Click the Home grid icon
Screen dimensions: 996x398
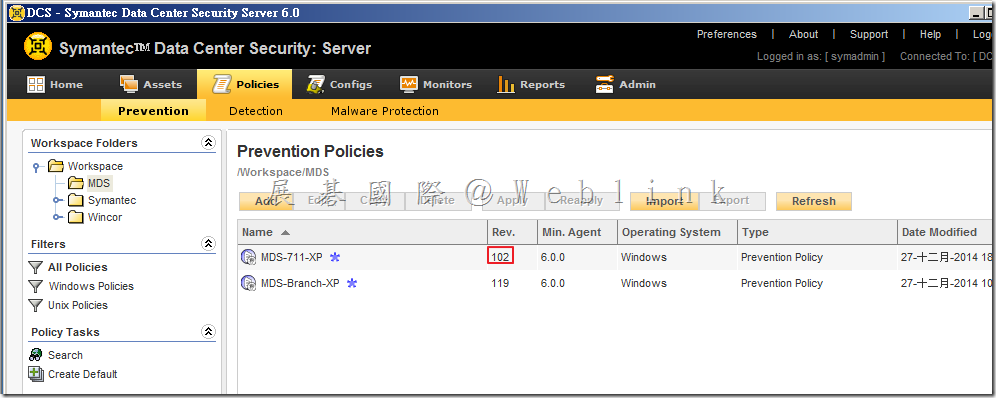[36, 84]
